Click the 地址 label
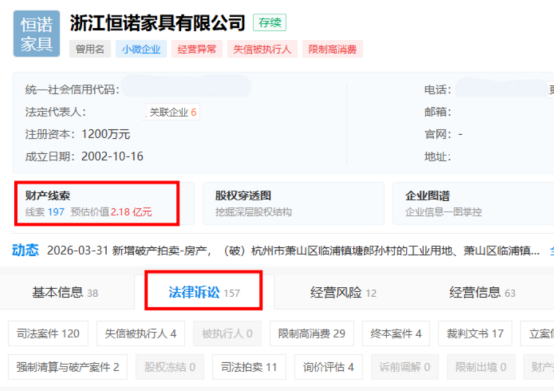 tap(437, 157)
